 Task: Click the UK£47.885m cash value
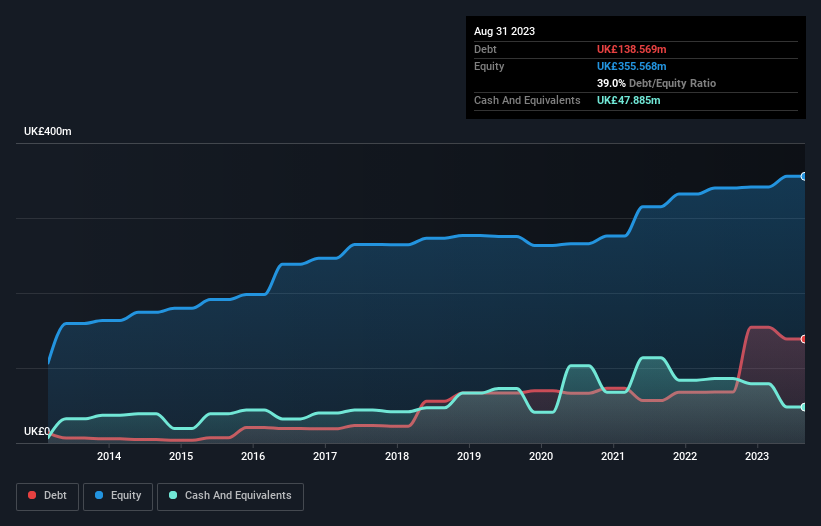628,100
